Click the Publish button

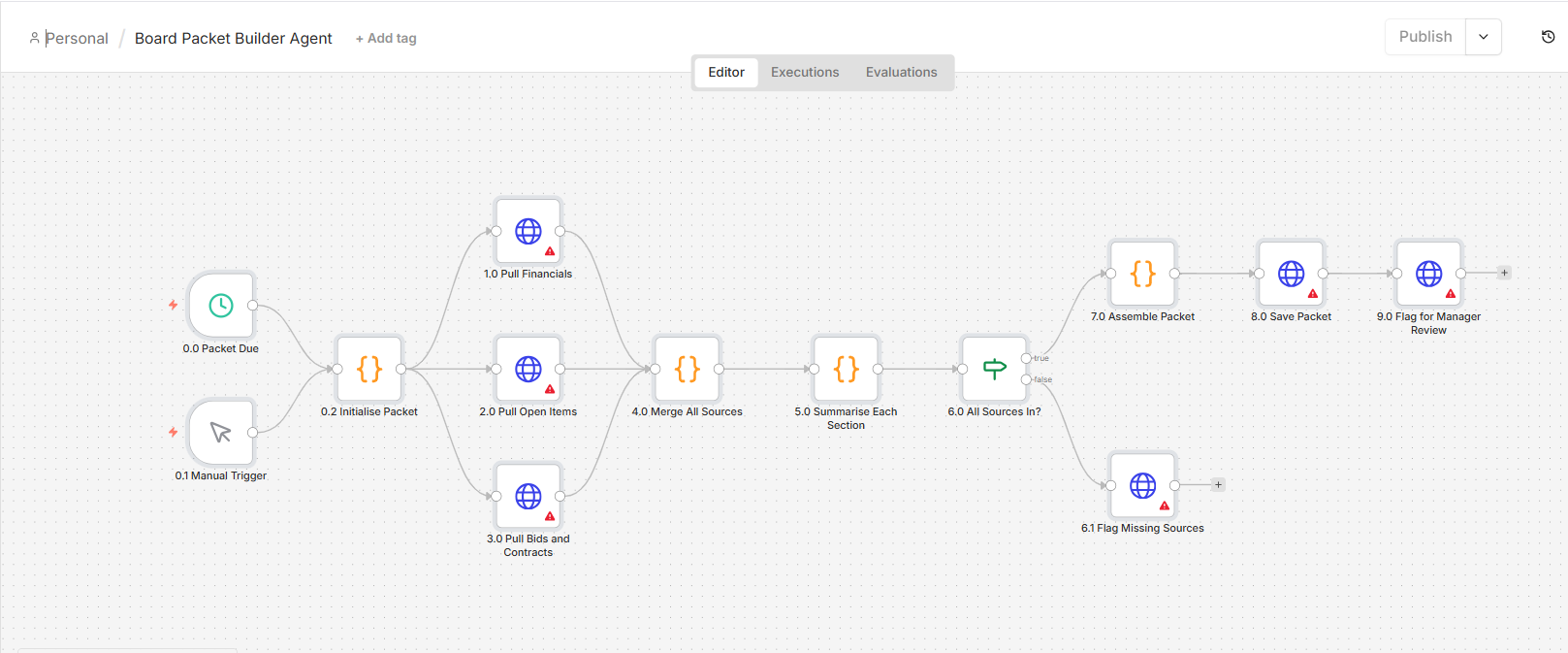(1425, 37)
